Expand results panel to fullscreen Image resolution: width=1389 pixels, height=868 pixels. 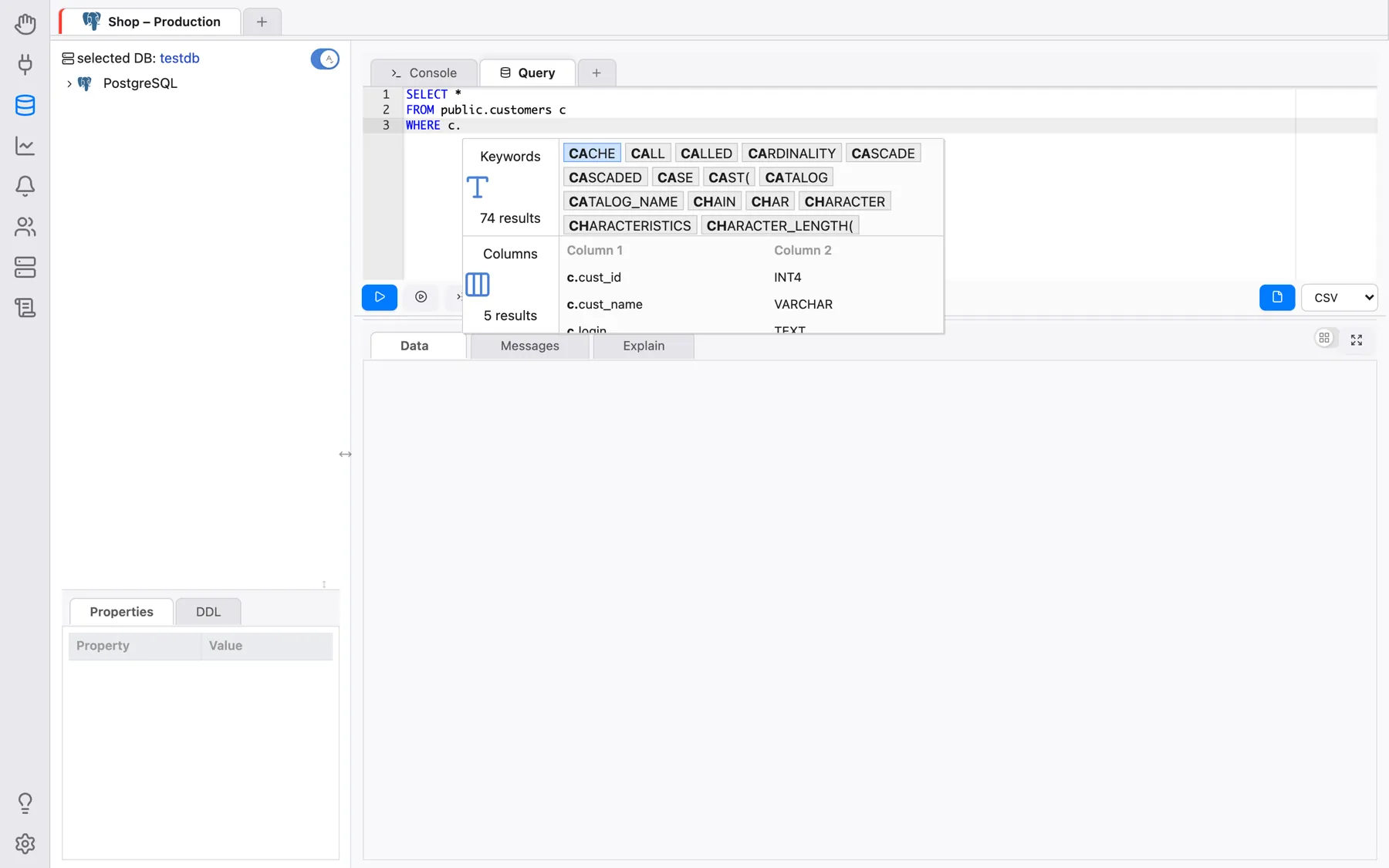(1357, 339)
